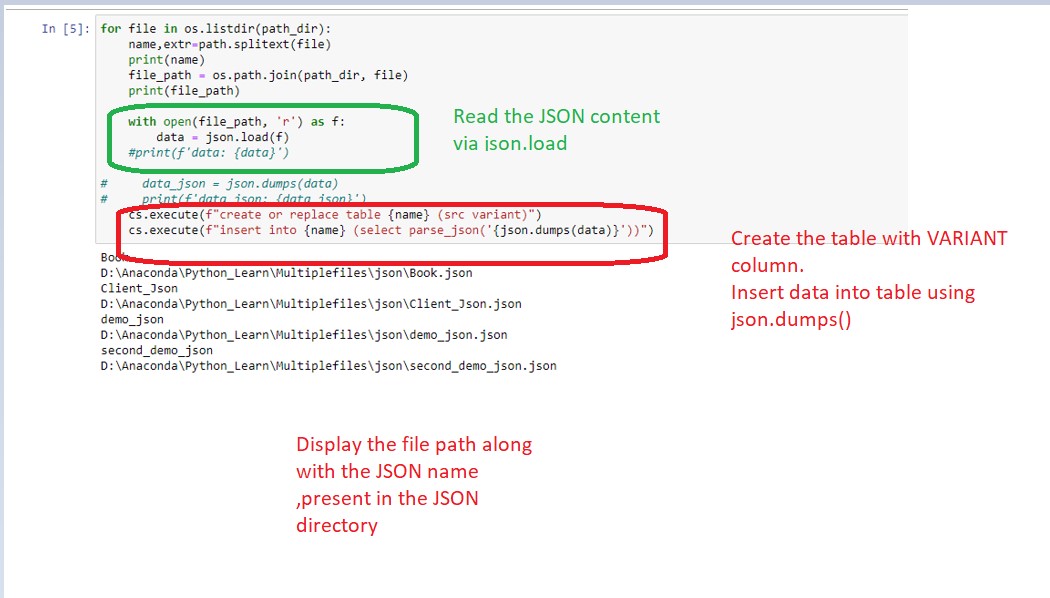
Task: Click the green Read the JSON content annotation
Action: pos(555,130)
